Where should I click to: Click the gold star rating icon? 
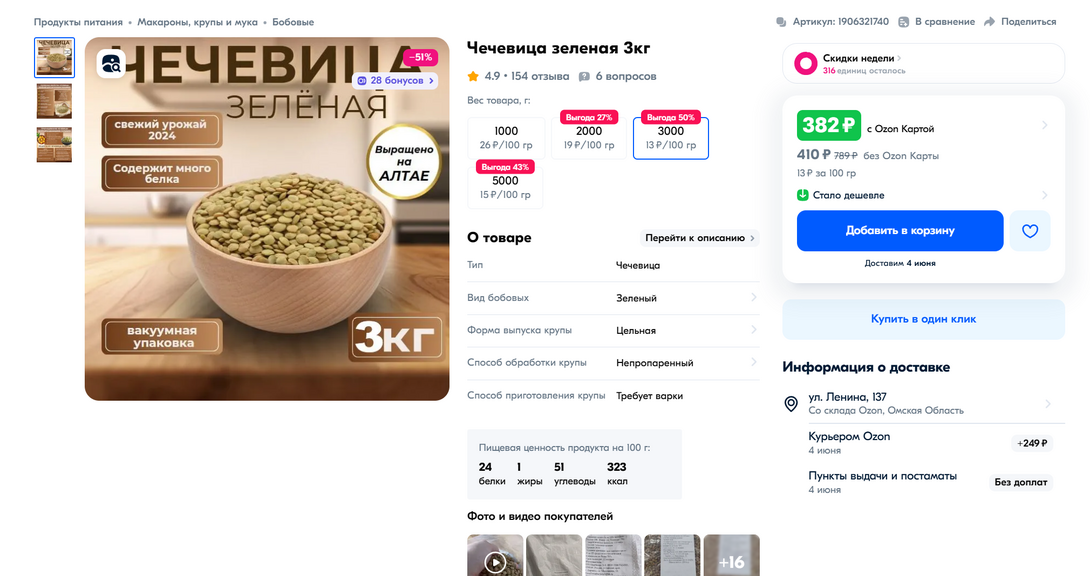pyautogui.click(x=473, y=76)
